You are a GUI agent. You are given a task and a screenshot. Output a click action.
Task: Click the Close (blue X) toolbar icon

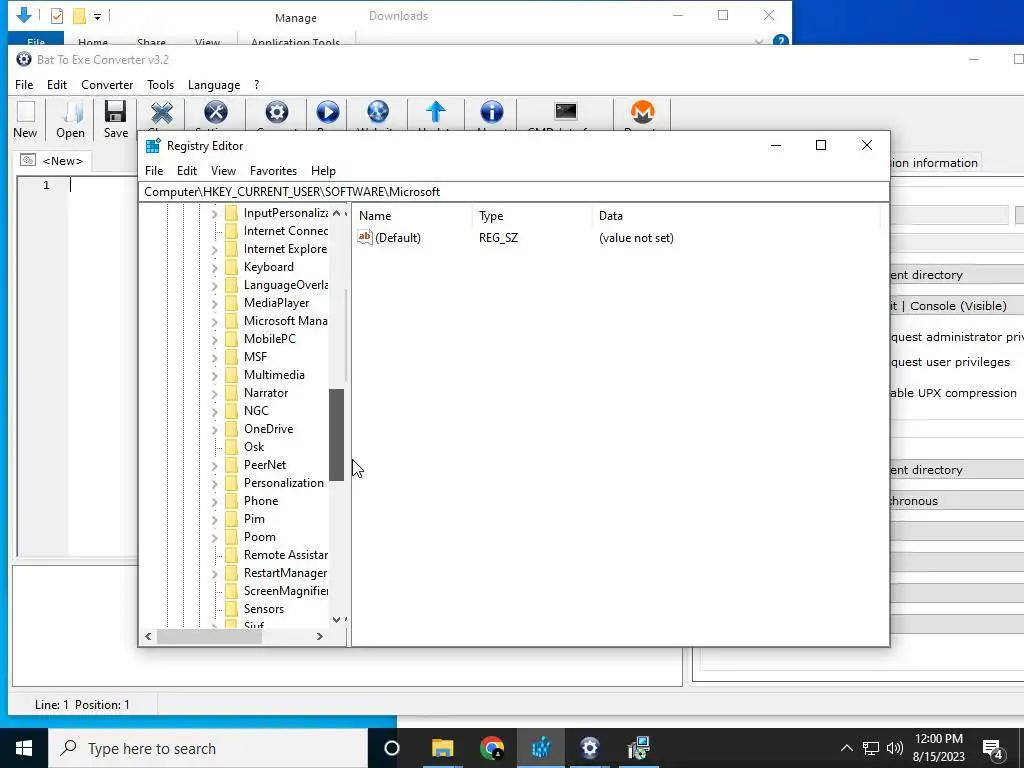tap(162, 114)
